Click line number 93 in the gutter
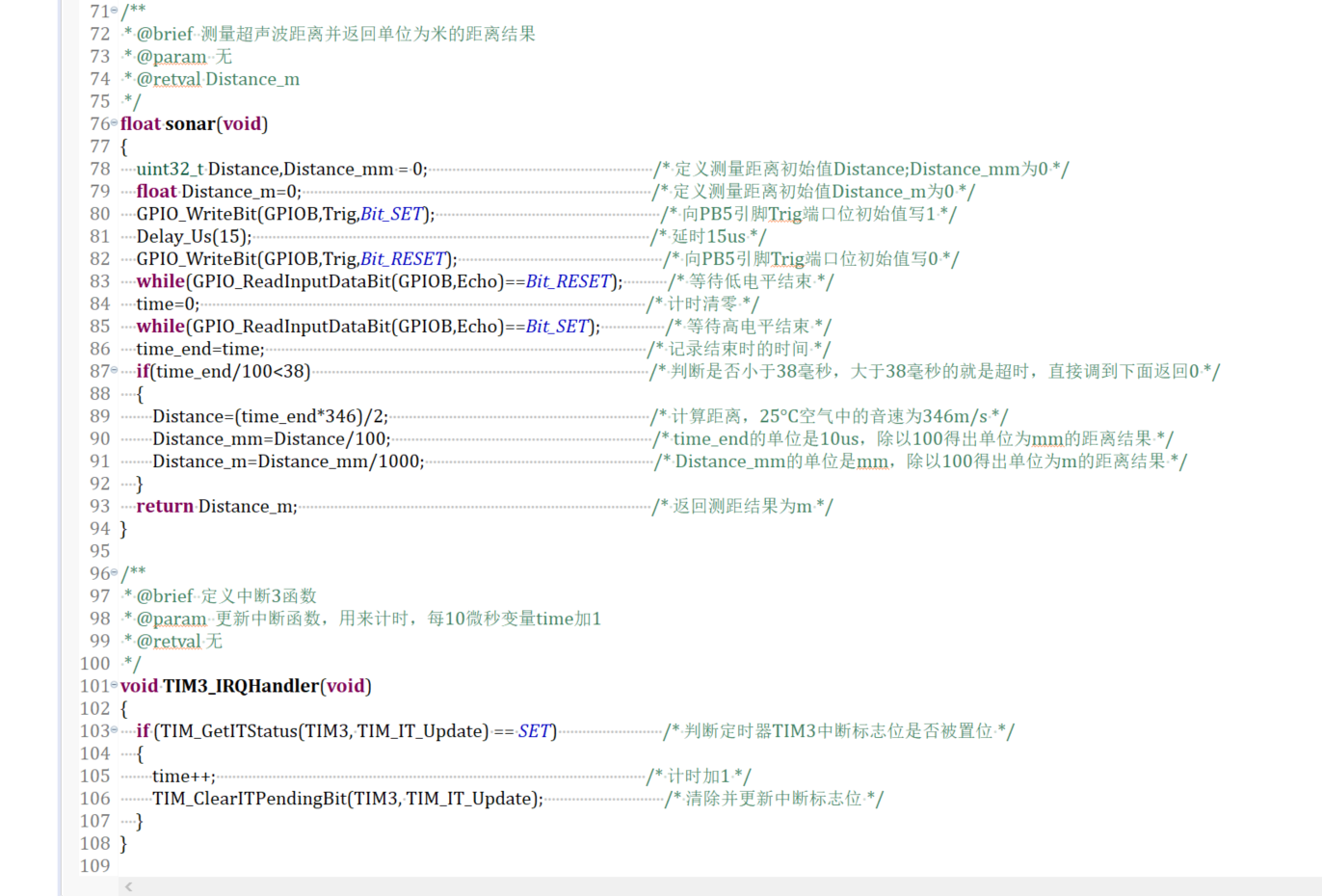The image size is (1322, 896). pos(100,506)
